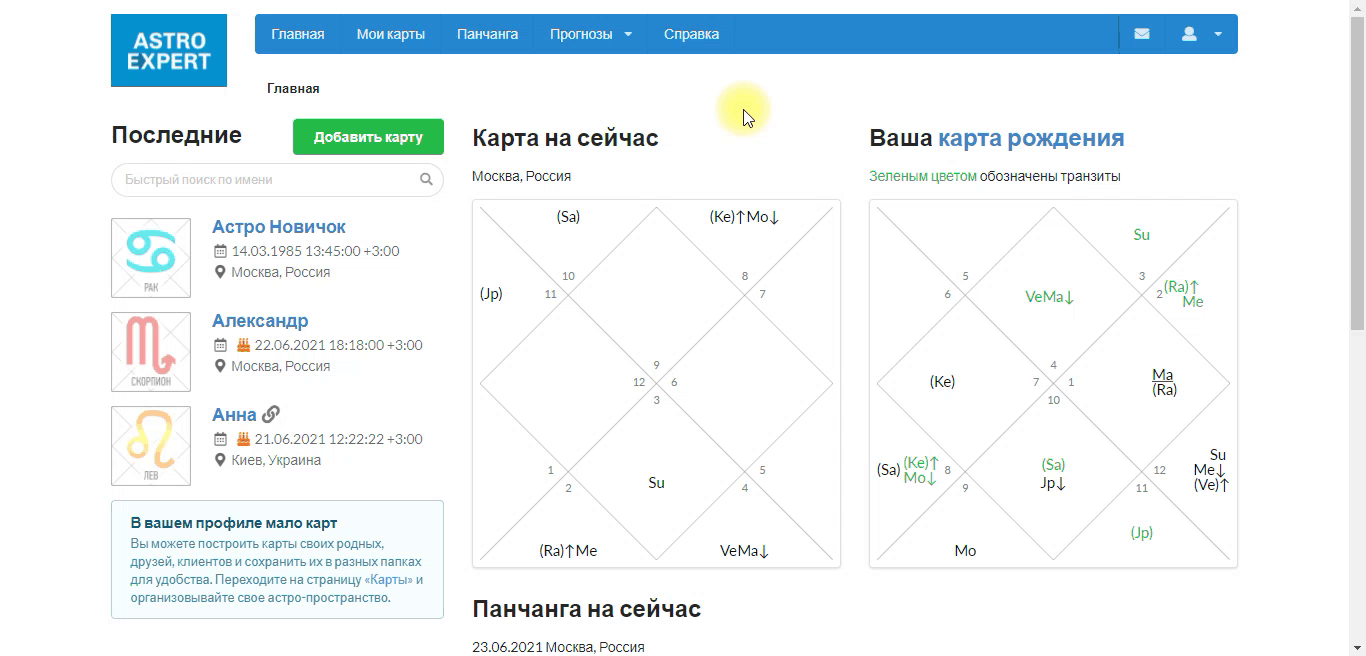Open the Астро Новичок chart link
The height and width of the screenshot is (656, 1366).
279,227
